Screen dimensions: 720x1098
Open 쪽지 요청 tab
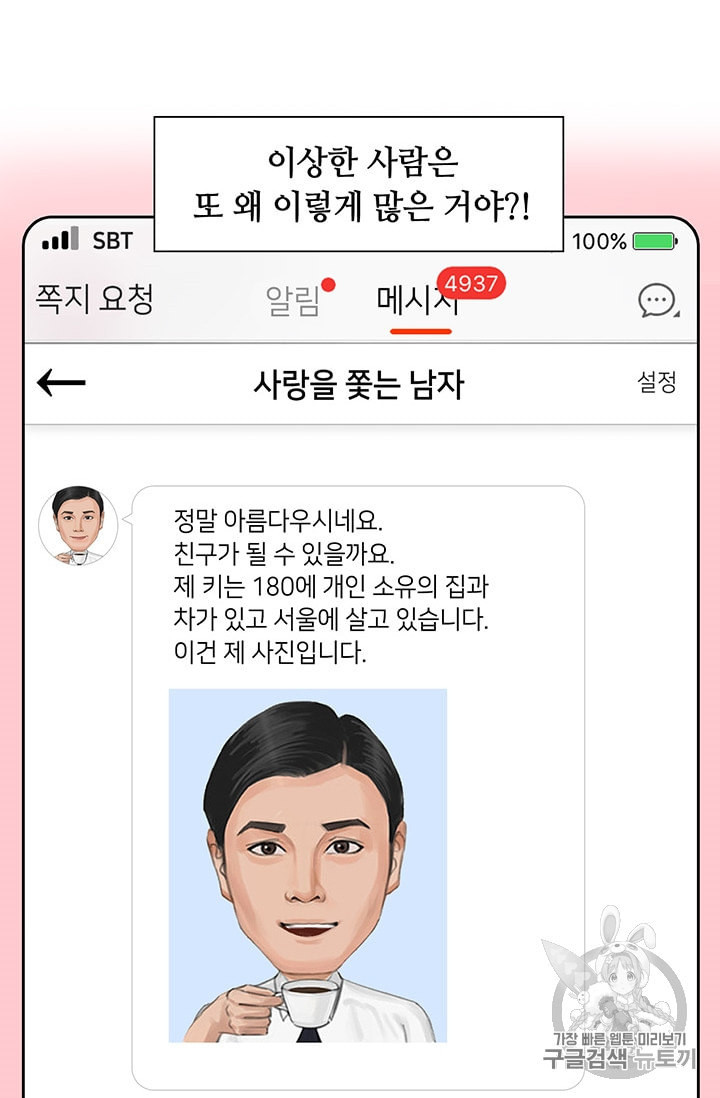point(95,299)
